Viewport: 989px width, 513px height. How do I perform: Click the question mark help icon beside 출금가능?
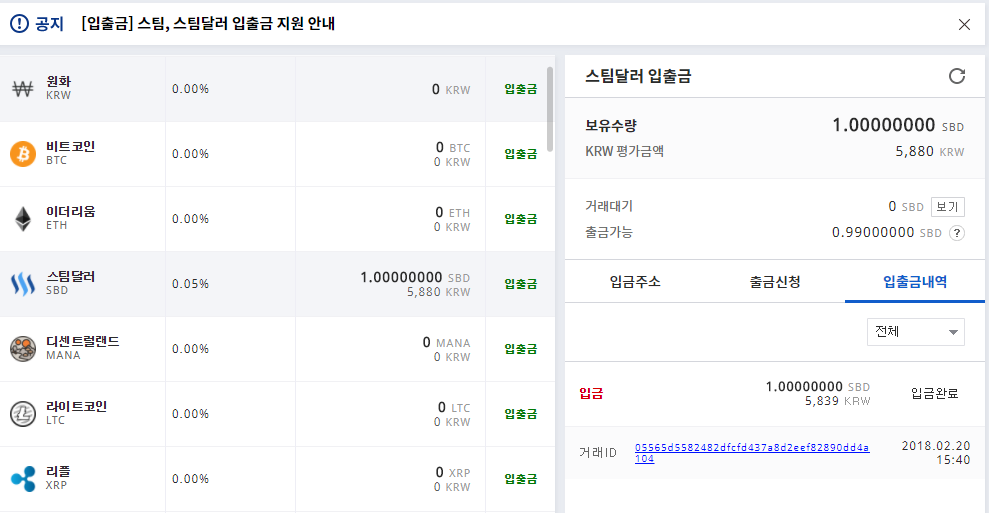click(x=957, y=233)
